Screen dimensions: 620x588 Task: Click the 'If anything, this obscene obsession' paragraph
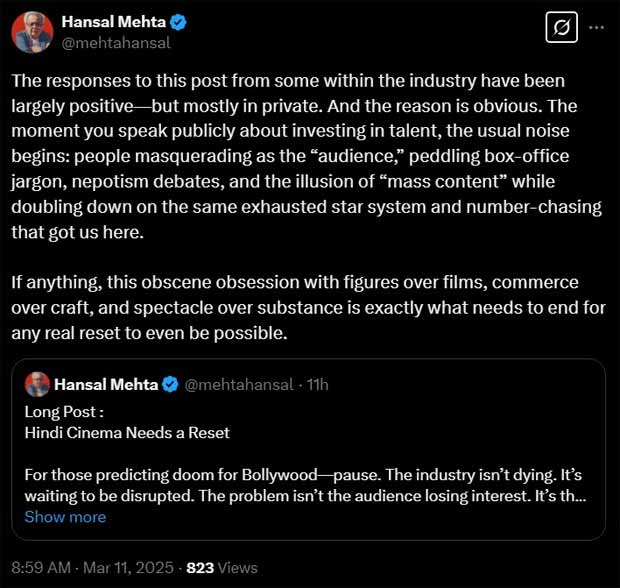300,308
